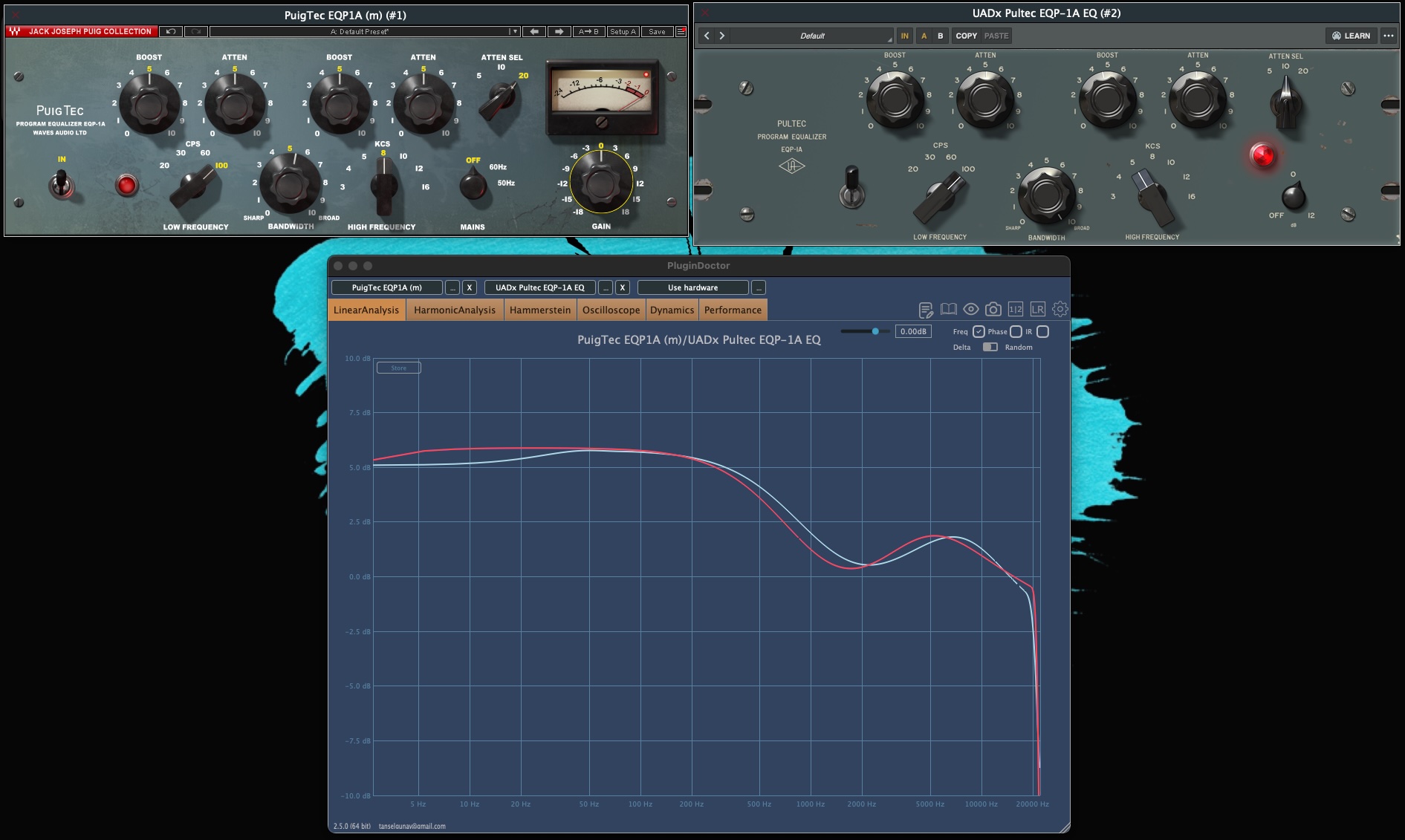The width and height of the screenshot is (1405, 840).
Task: Enable the IR checkbox
Action: coord(1042,331)
